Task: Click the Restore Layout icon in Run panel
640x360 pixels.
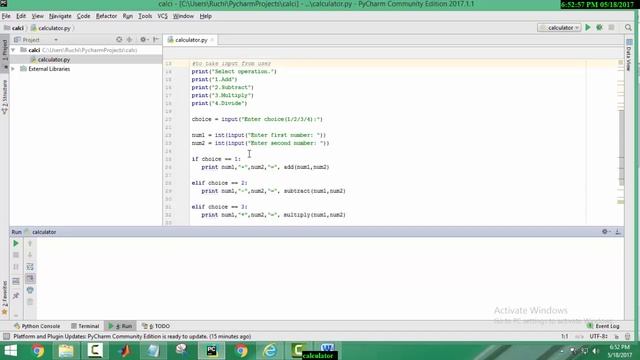Action: (x=16, y=281)
